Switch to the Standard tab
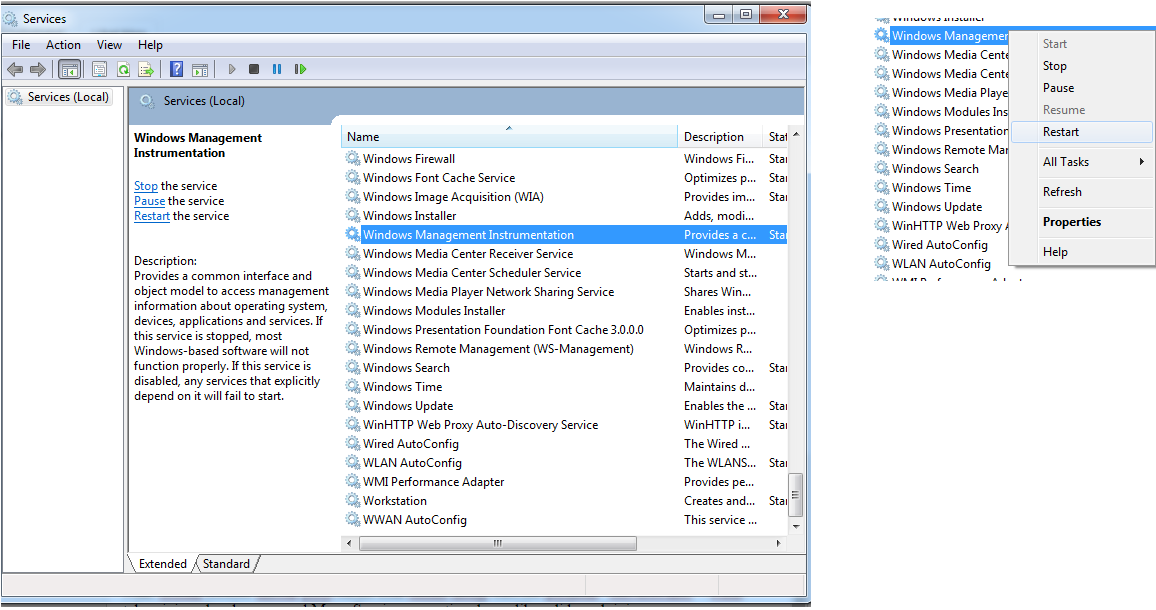 [x=226, y=563]
